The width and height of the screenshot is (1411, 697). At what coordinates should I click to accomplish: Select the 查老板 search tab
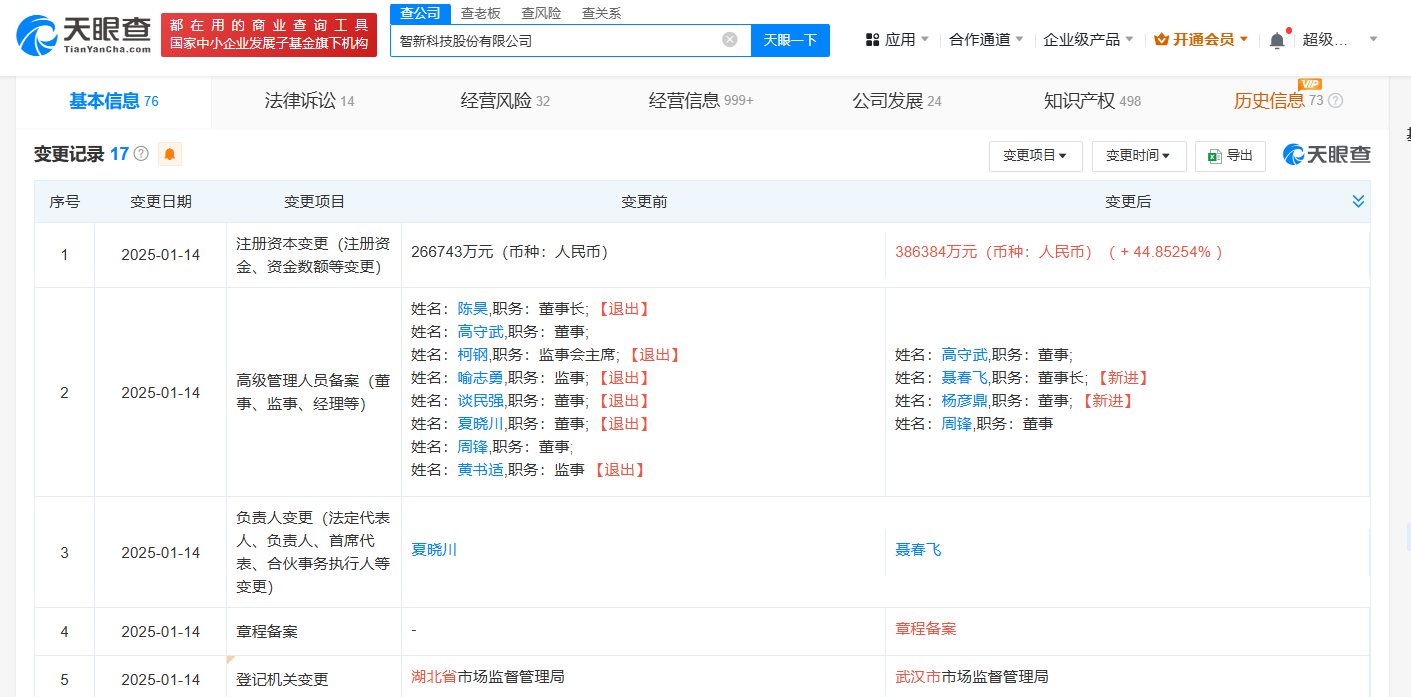pyautogui.click(x=480, y=13)
